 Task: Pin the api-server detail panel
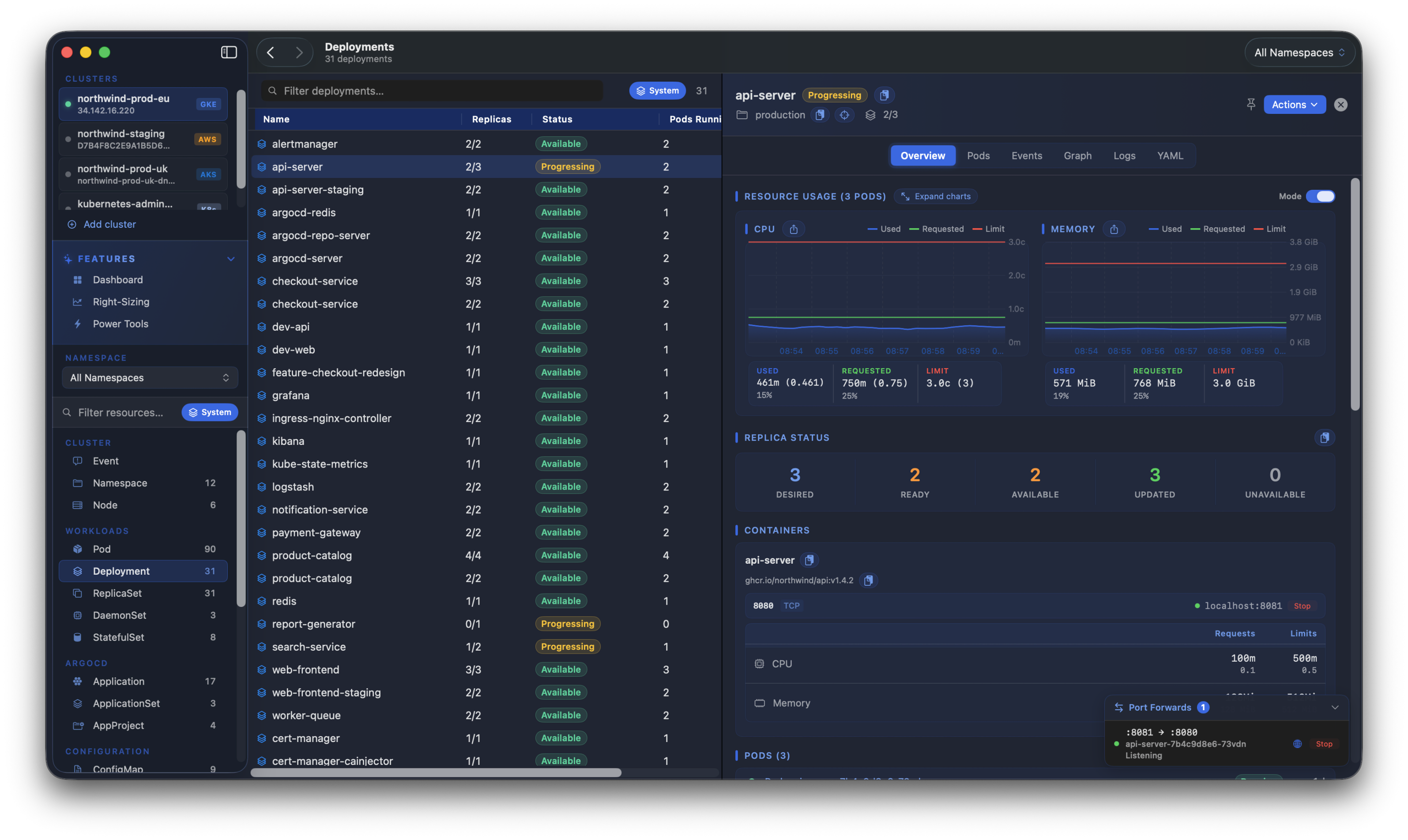(1251, 104)
